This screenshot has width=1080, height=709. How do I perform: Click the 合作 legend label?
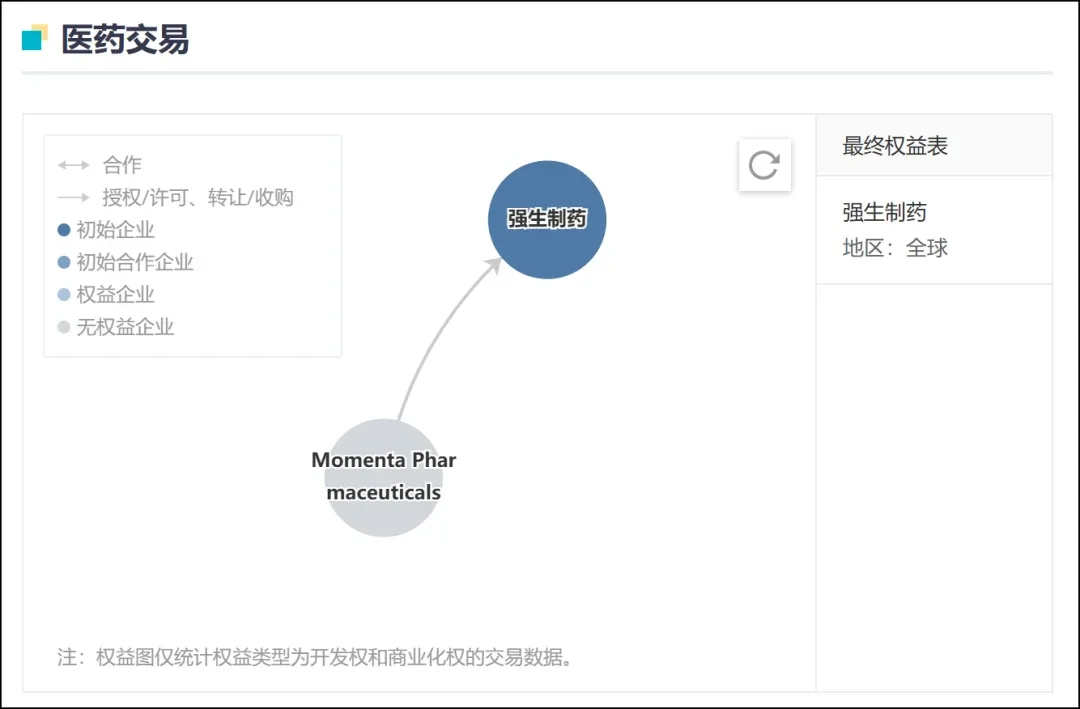pyautogui.click(x=122, y=165)
